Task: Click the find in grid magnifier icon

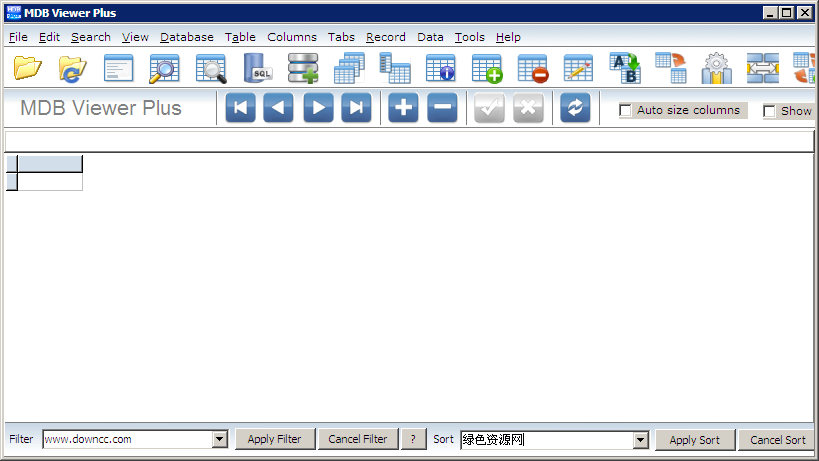Action: (x=211, y=68)
